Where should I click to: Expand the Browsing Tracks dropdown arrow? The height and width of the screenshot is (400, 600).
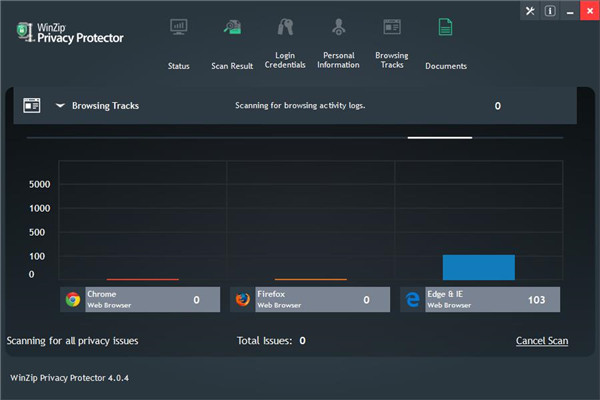click(x=60, y=105)
